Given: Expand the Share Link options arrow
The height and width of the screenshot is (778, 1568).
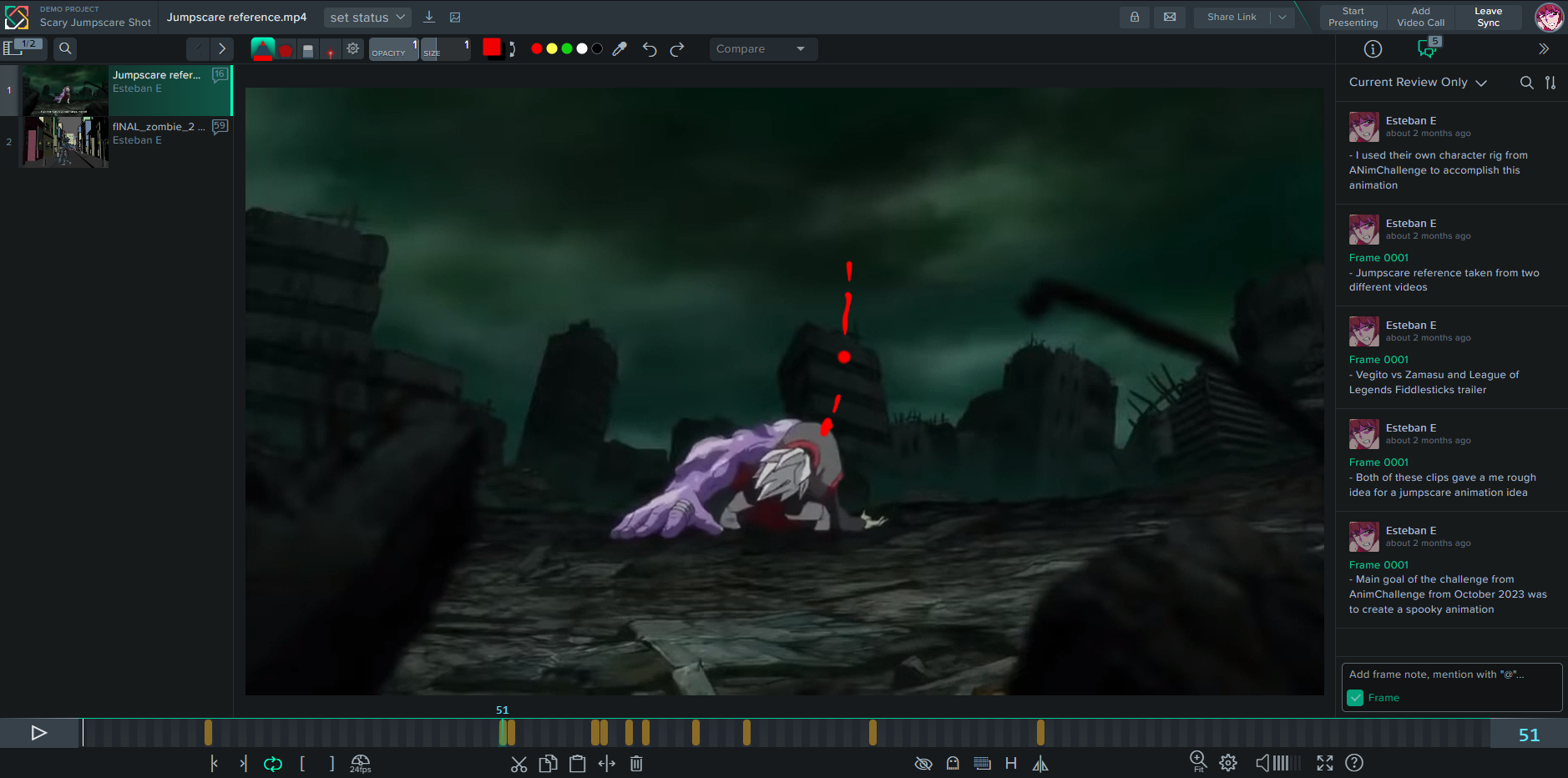Looking at the screenshot, I should pyautogui.click(x=1282, y=17).
